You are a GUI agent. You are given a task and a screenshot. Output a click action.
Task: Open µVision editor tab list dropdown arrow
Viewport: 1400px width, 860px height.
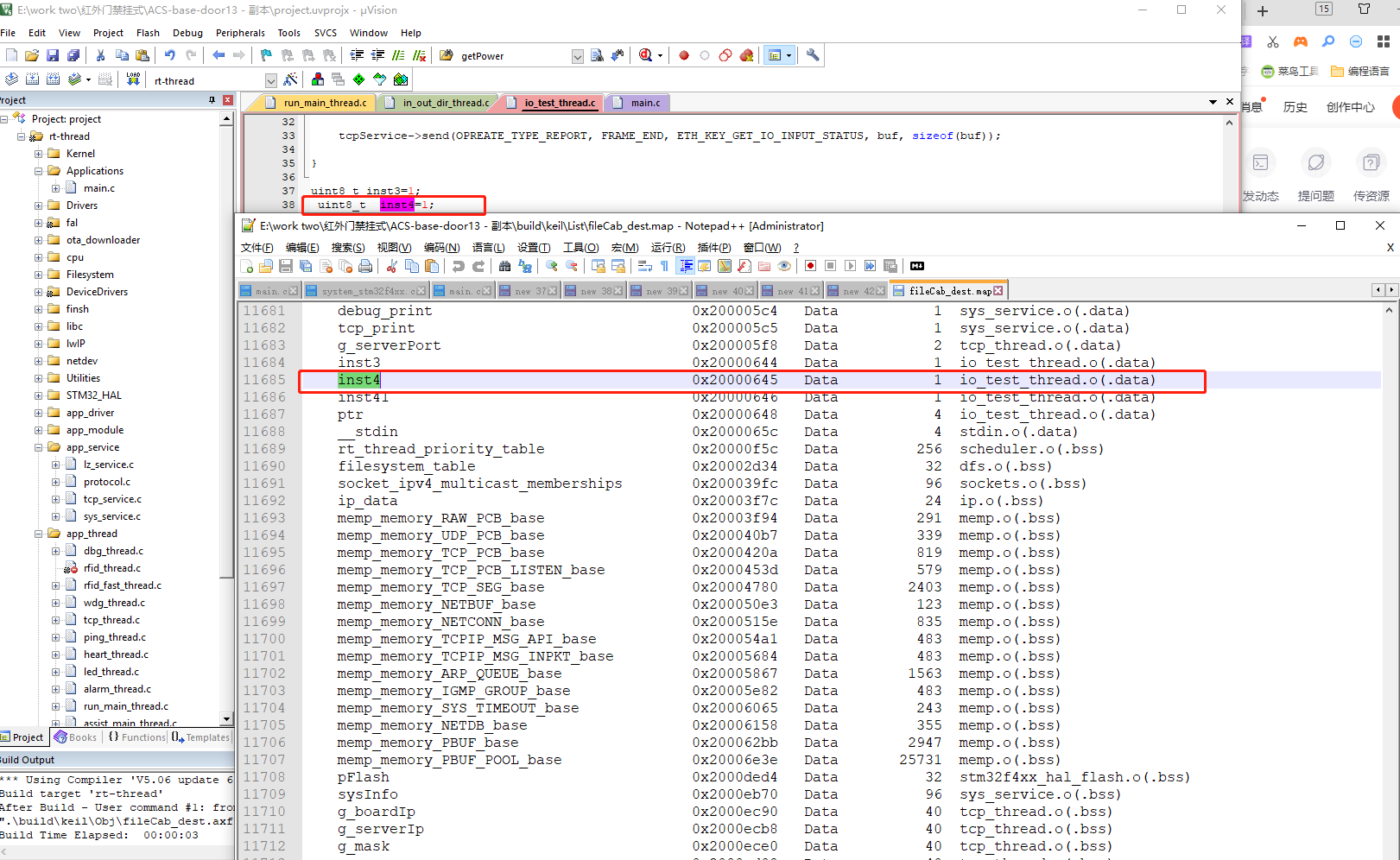1213,102
